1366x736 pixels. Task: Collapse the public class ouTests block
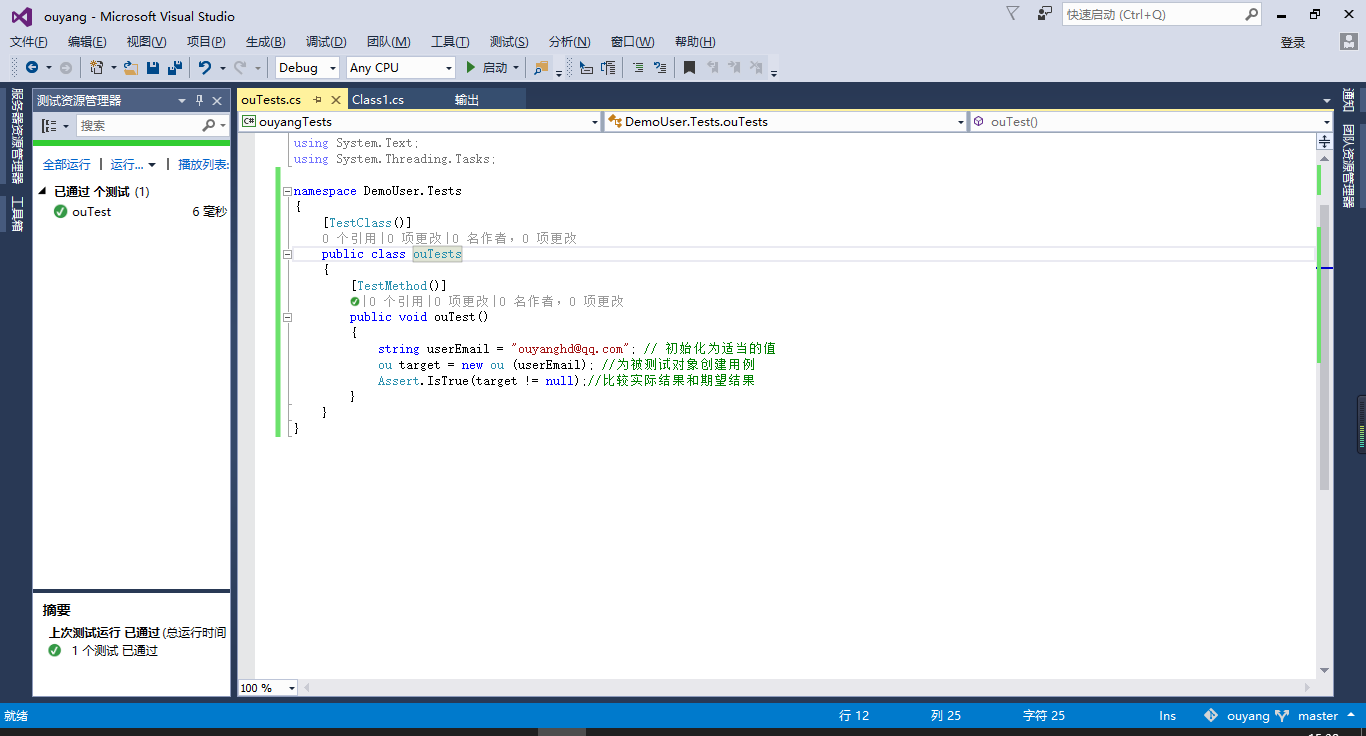(x=288, y=255)
